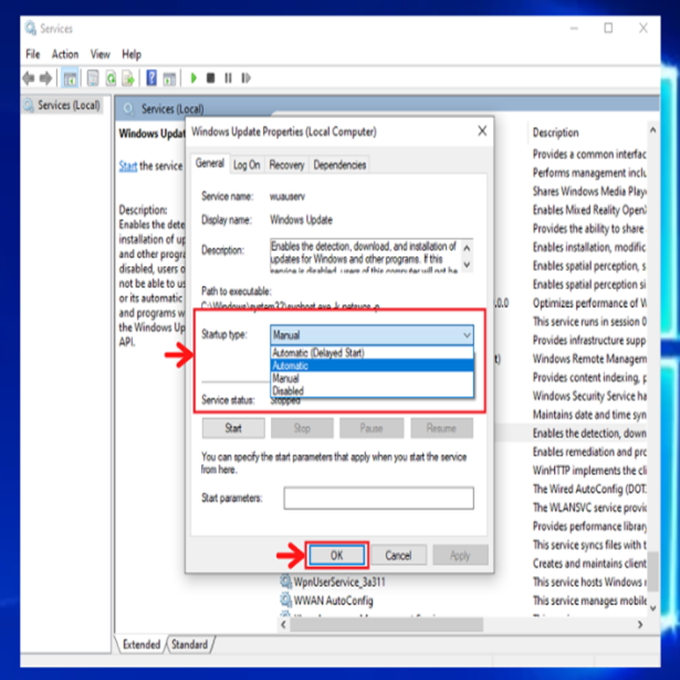
Task: Close the Windows Update Properties dialog
Action: coord(482,131)
